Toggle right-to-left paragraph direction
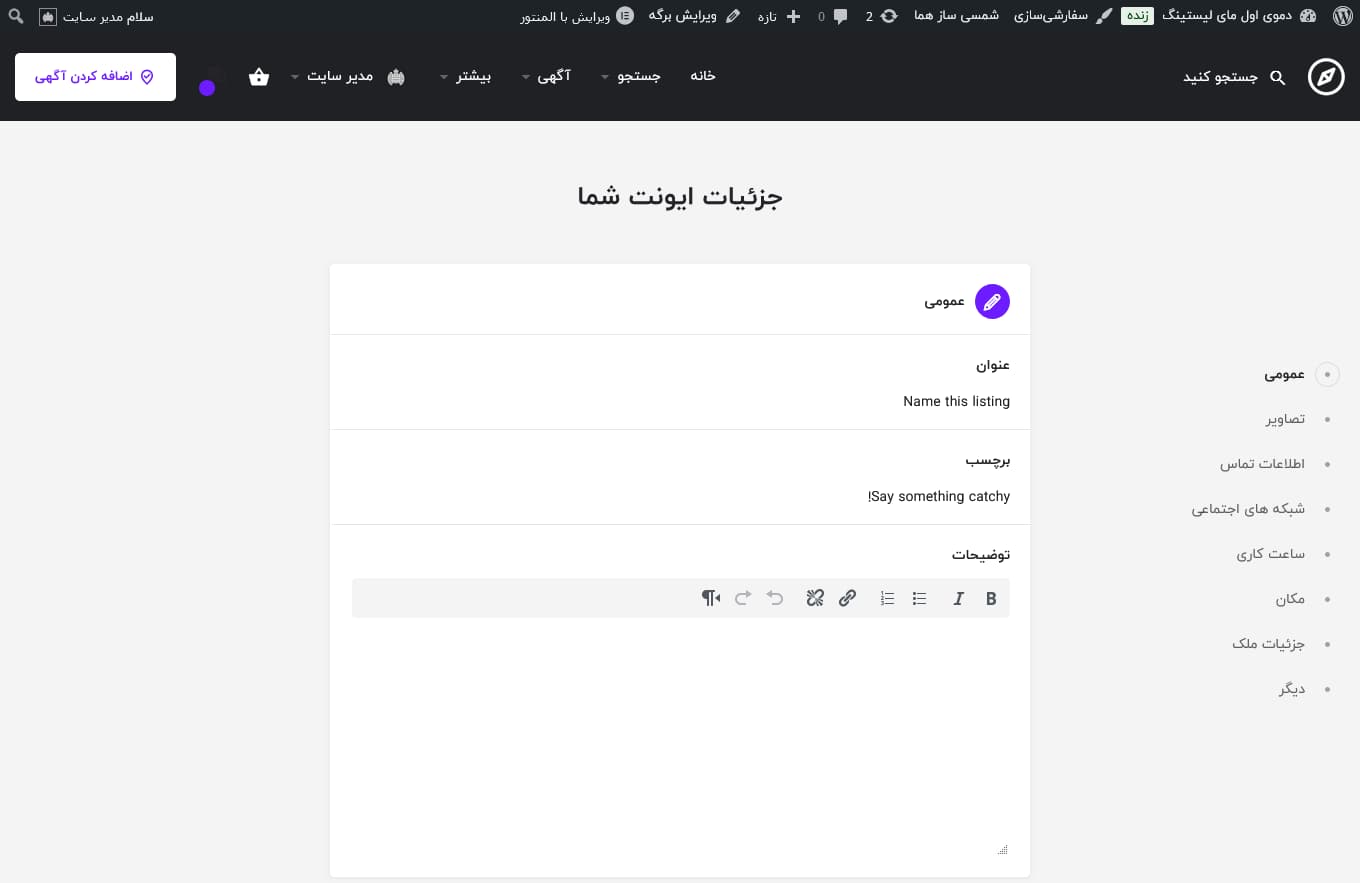Screen dimensions: 1360x883 (711, 598)
